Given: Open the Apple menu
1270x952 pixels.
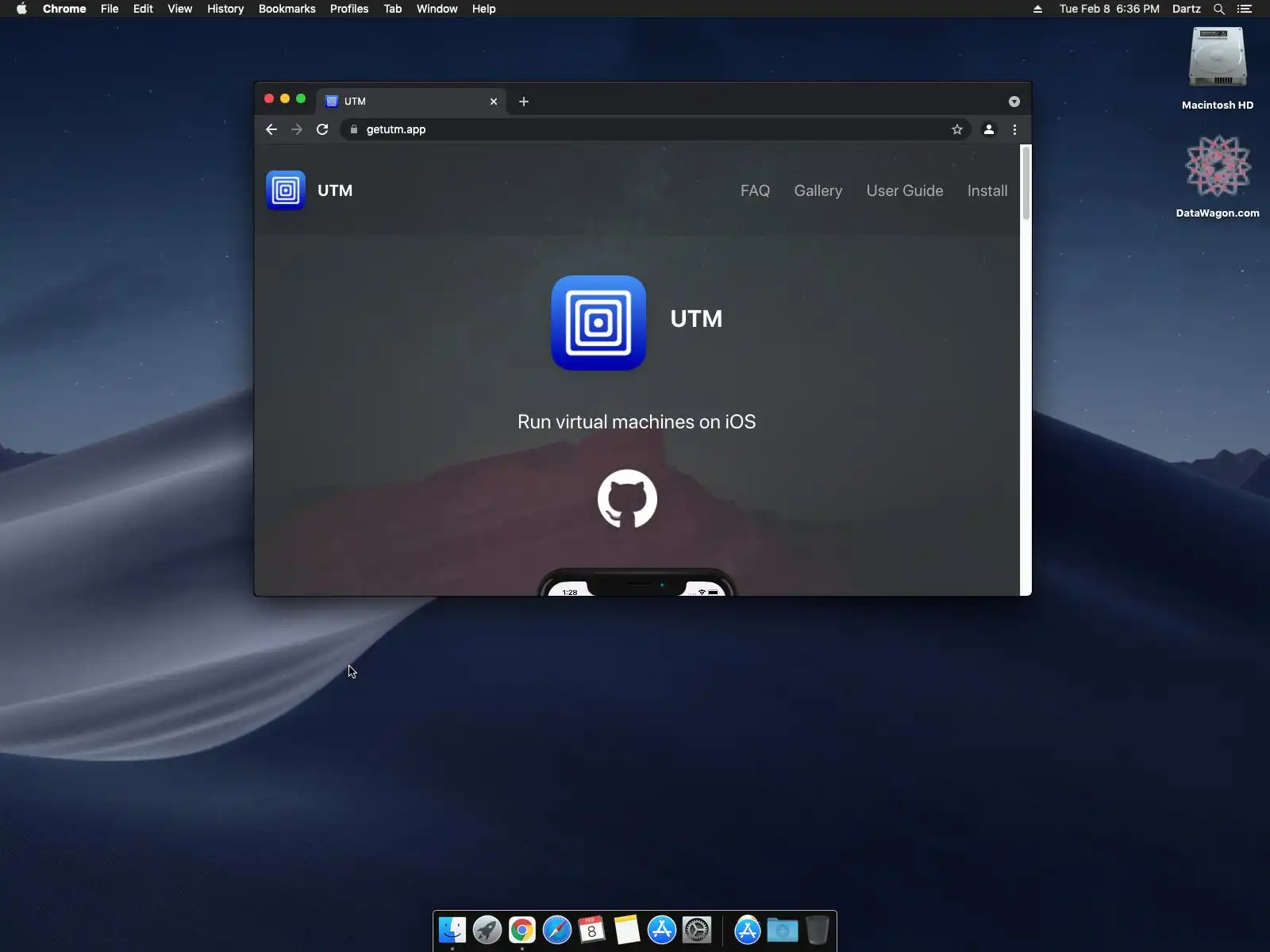Looking at the screenshot, I should 21,9.
